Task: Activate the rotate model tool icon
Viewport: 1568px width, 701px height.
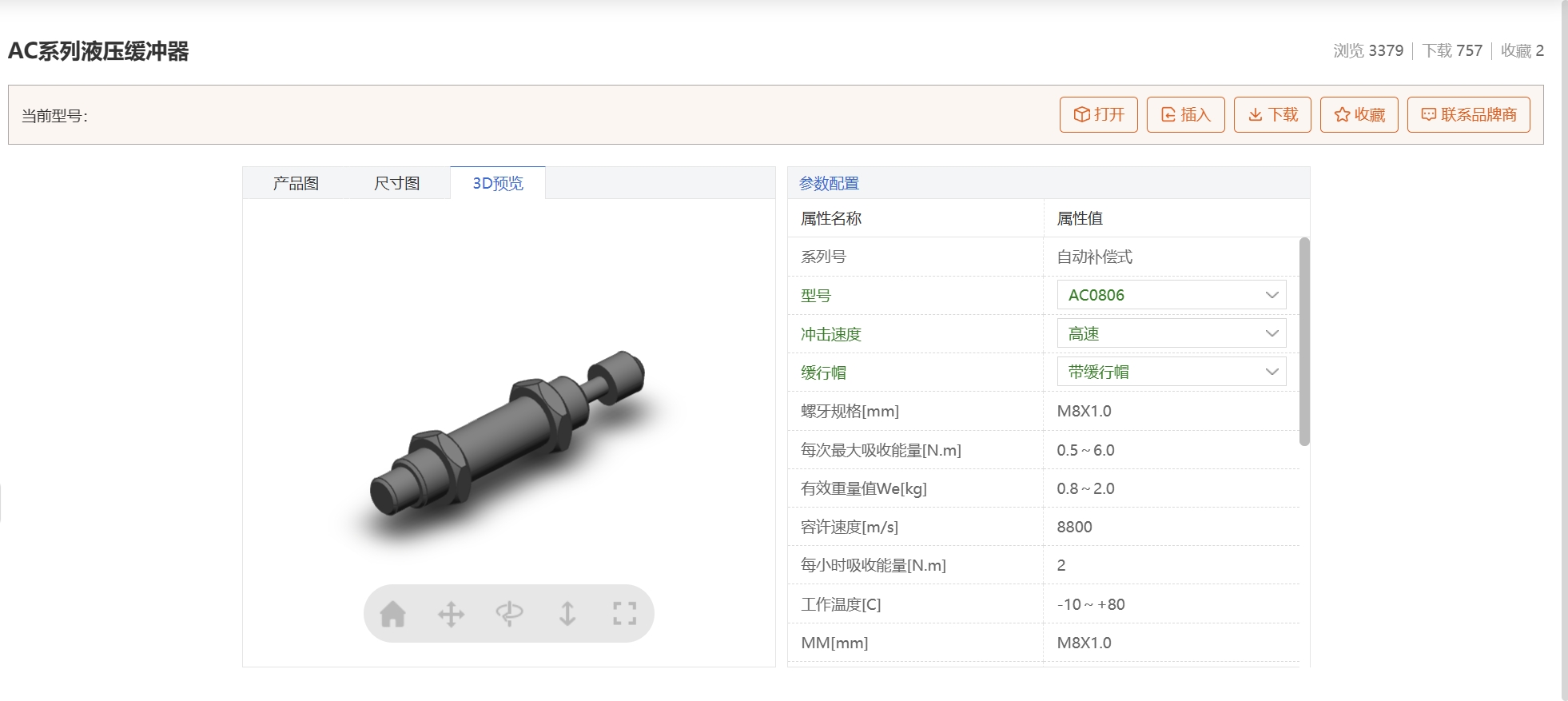Action: pyautogui.click(x=509, y=614)
